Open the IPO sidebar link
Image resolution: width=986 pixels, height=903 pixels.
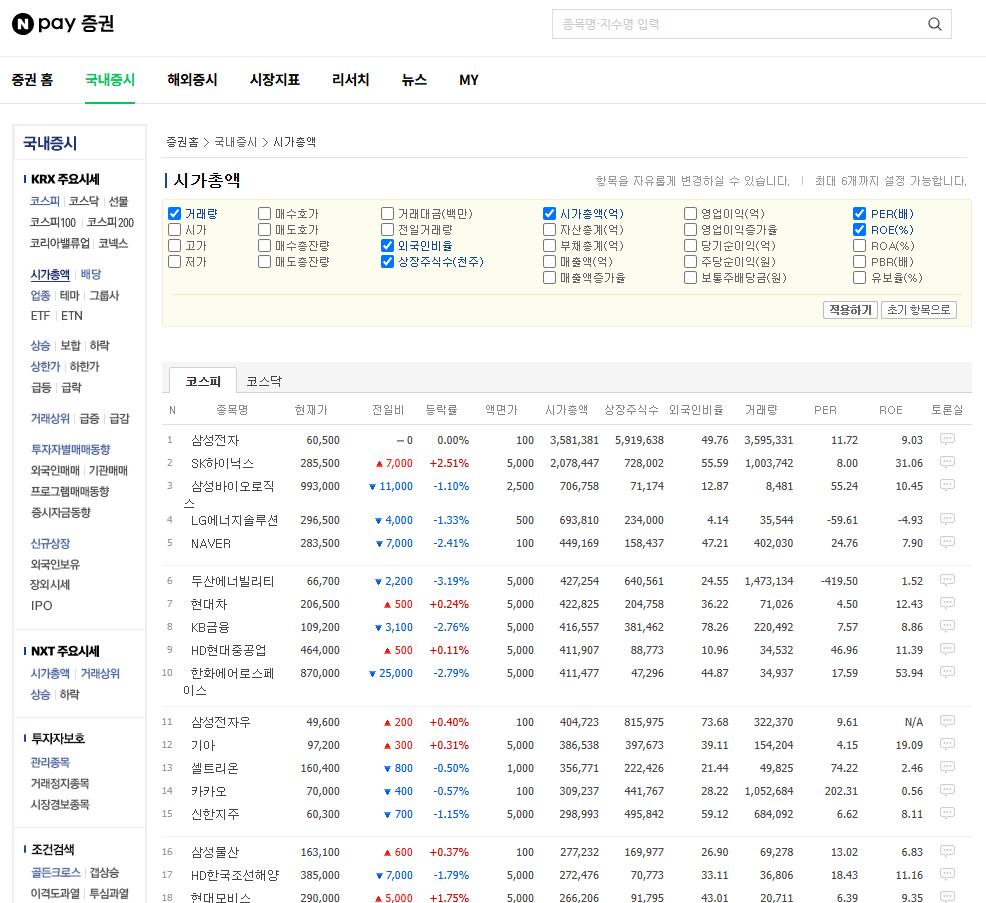pyautogui.click(x=40, y=605)
